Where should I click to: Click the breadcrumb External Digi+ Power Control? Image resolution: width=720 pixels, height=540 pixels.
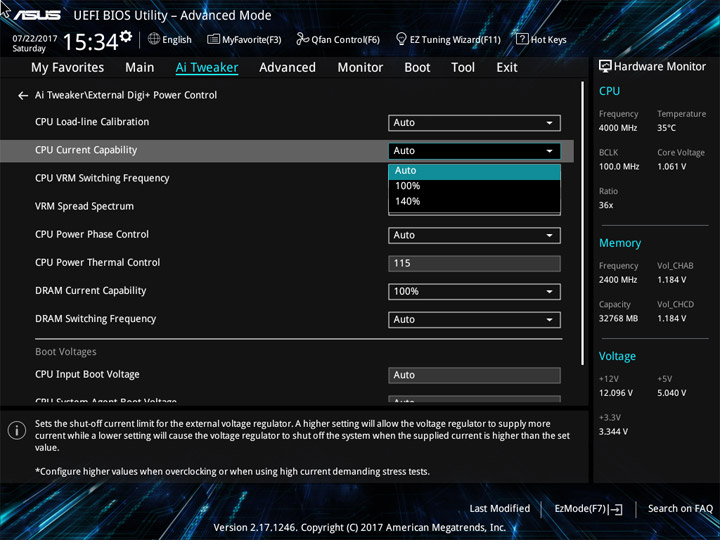152,95
